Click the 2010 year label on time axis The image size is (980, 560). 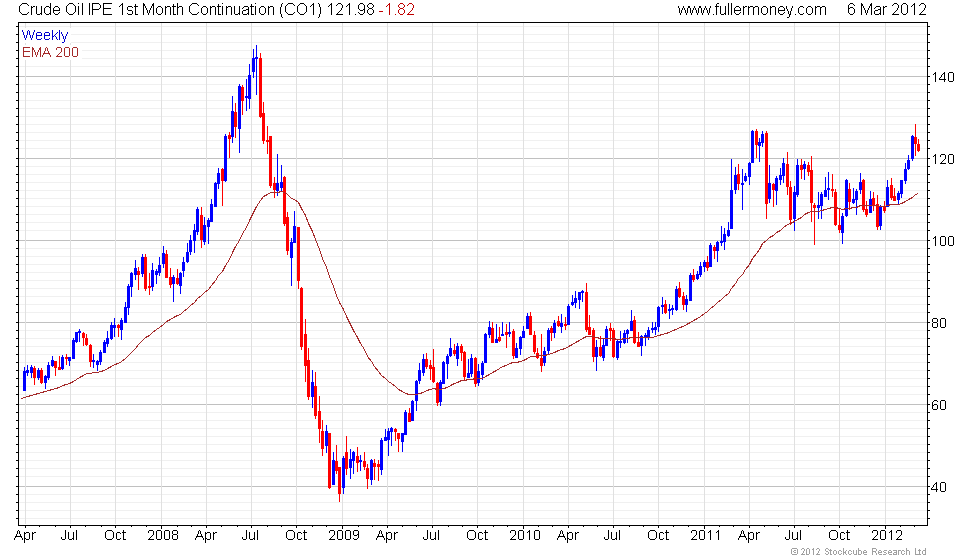(524, 536)
